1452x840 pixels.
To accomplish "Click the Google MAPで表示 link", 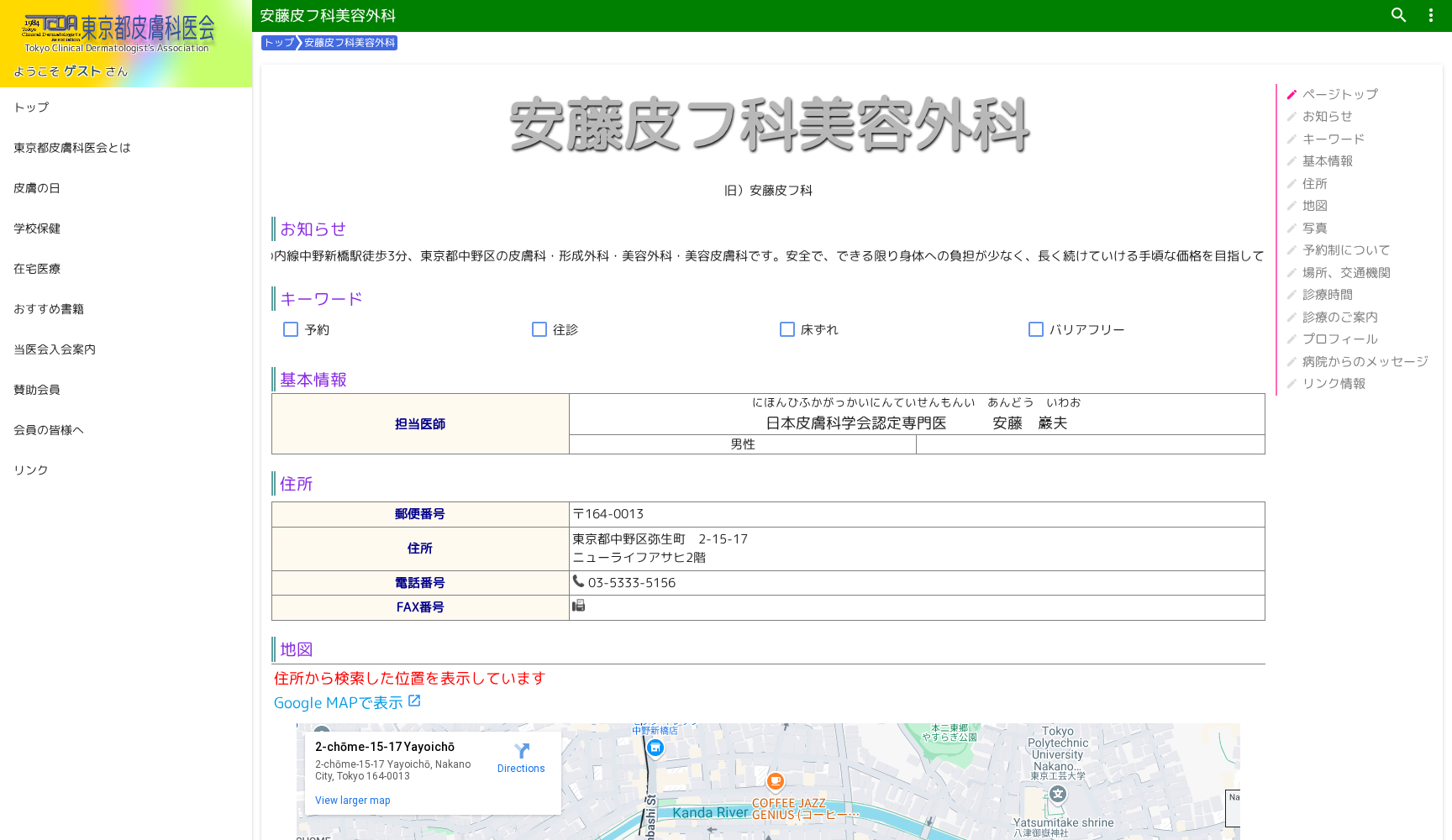I will [338, 702].
